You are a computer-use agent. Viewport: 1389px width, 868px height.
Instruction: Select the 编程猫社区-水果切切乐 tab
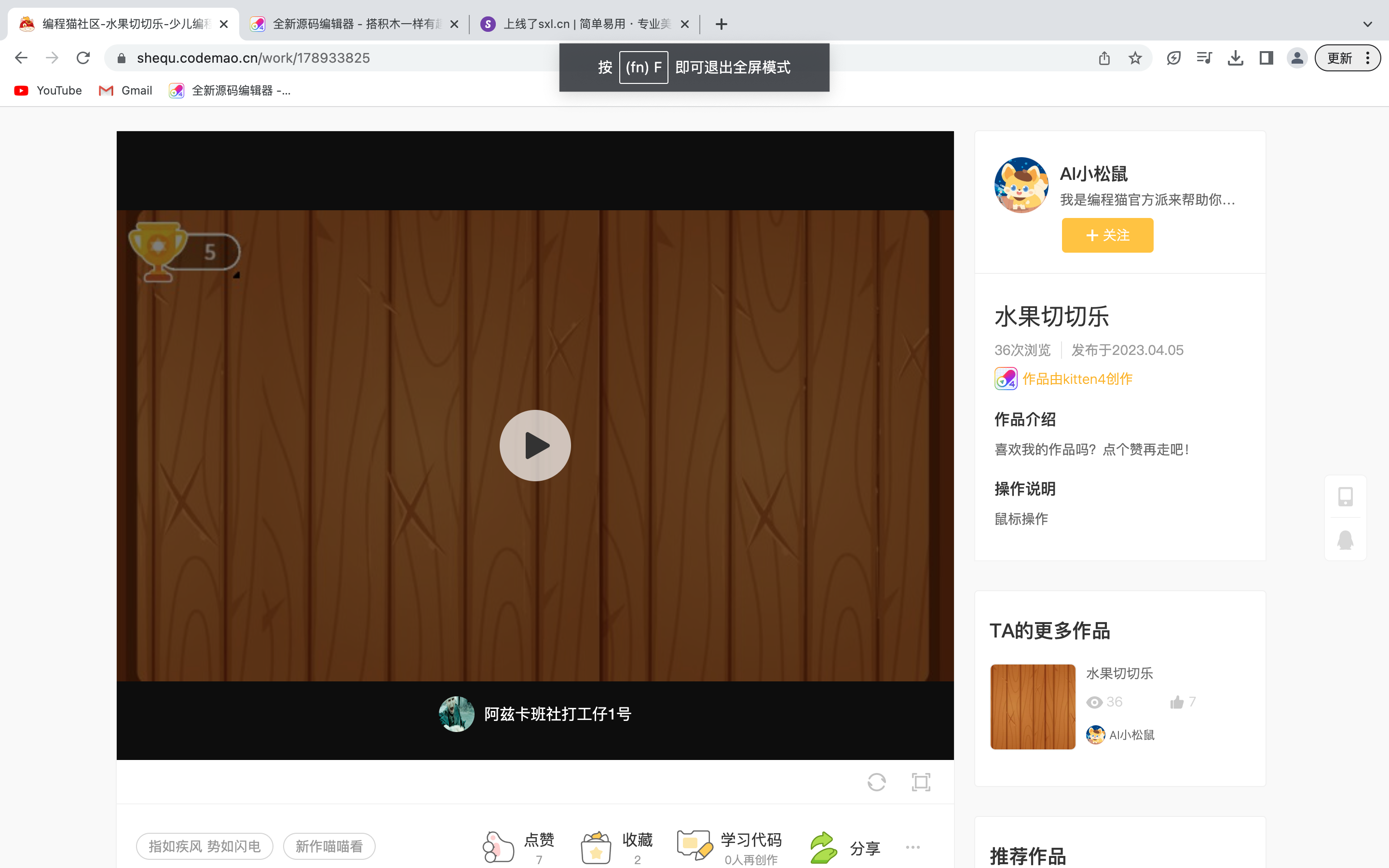tap(123, 24)
